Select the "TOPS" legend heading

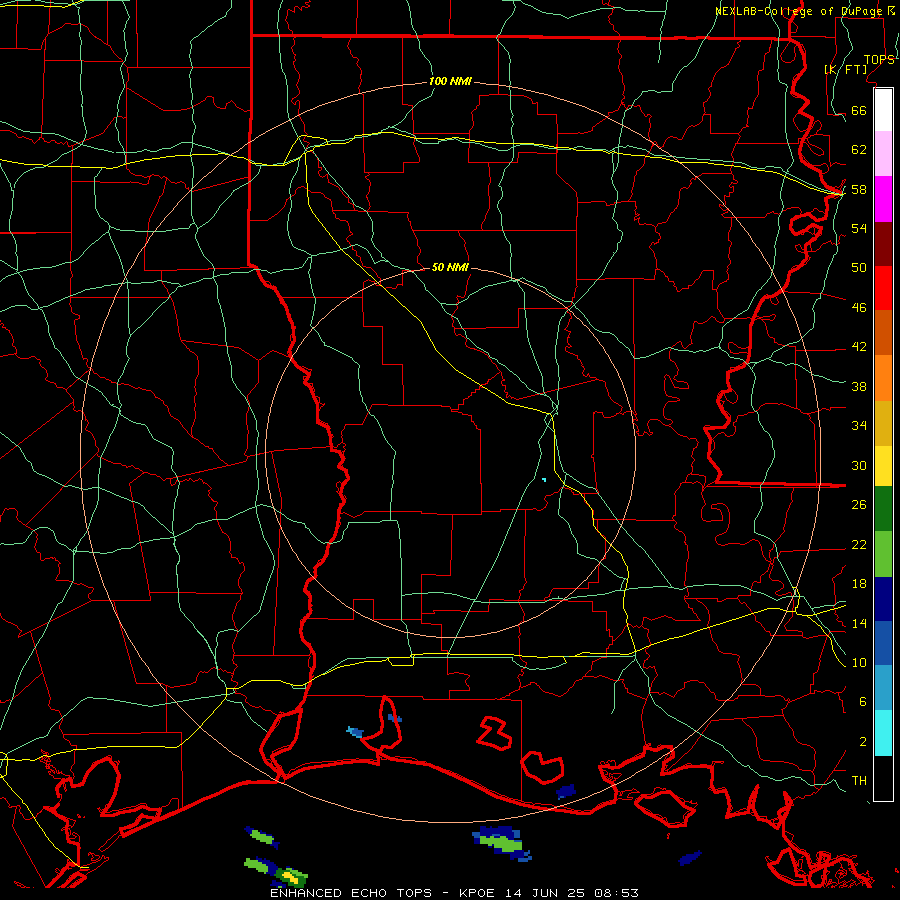[x=879, y=60]
